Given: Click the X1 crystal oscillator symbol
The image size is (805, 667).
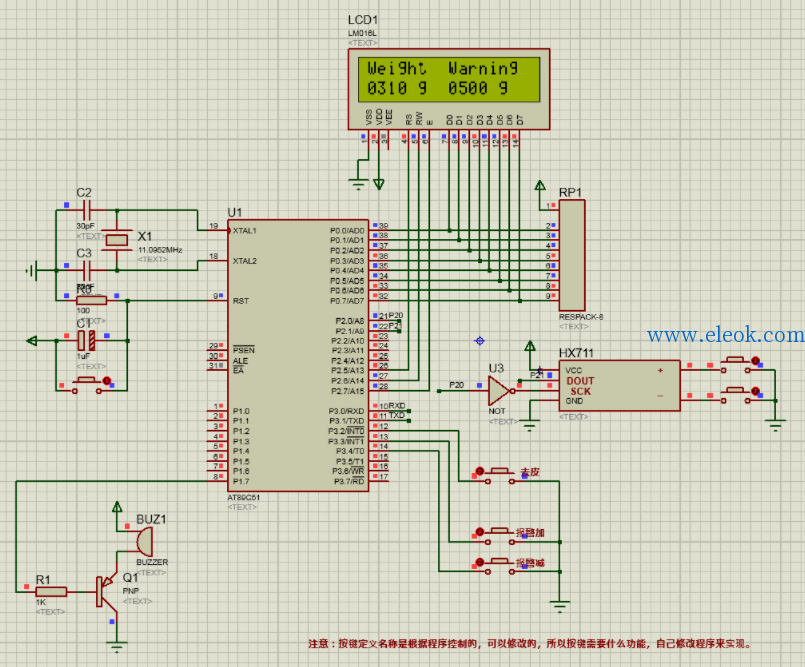Looking at the screenshot, I should pyautogui.click(x=117, y=240).
